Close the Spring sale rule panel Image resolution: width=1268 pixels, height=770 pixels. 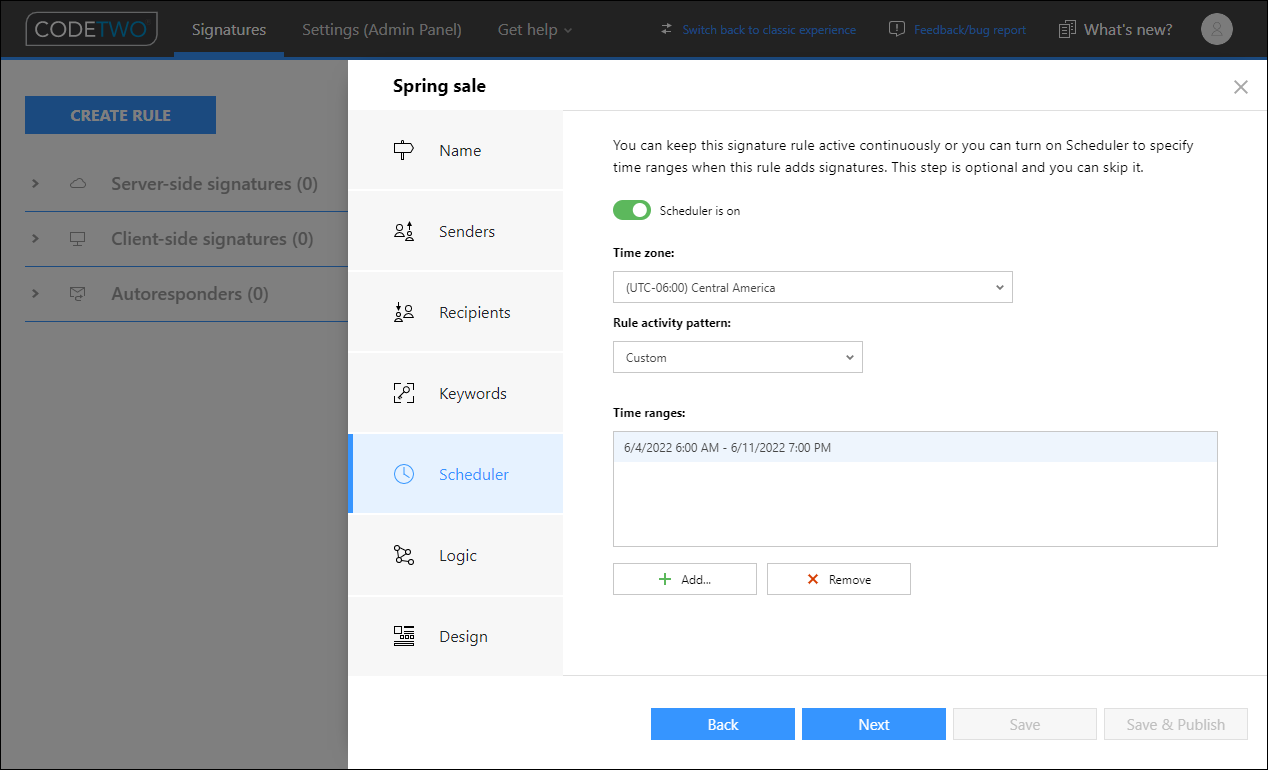coord(1241,87)
